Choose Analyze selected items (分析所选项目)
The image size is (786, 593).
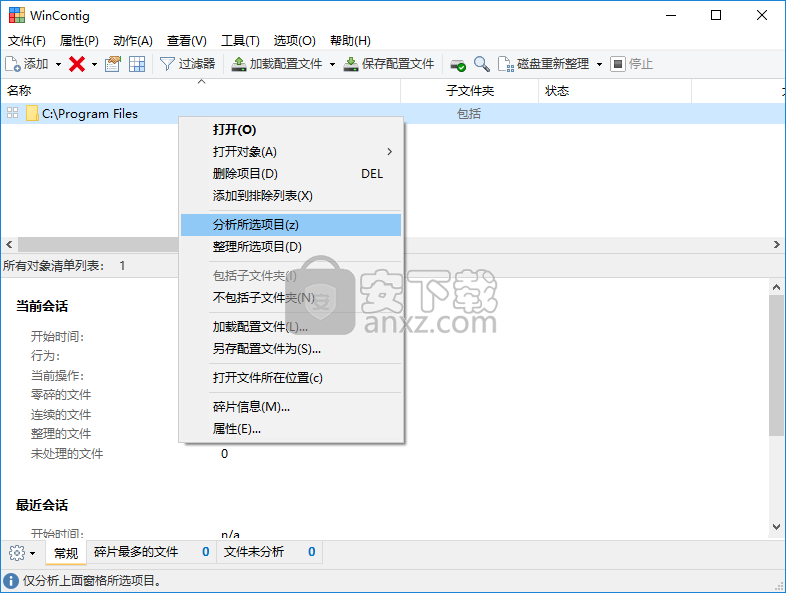click(291, 225)
